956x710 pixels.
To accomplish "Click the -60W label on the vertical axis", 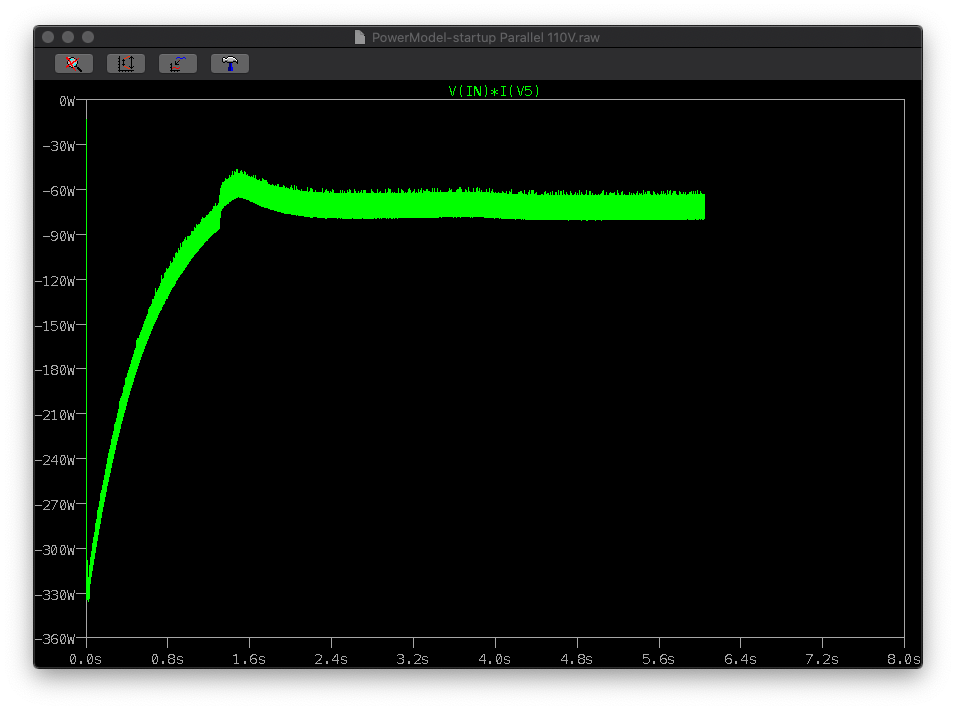I will pos(59,191).
